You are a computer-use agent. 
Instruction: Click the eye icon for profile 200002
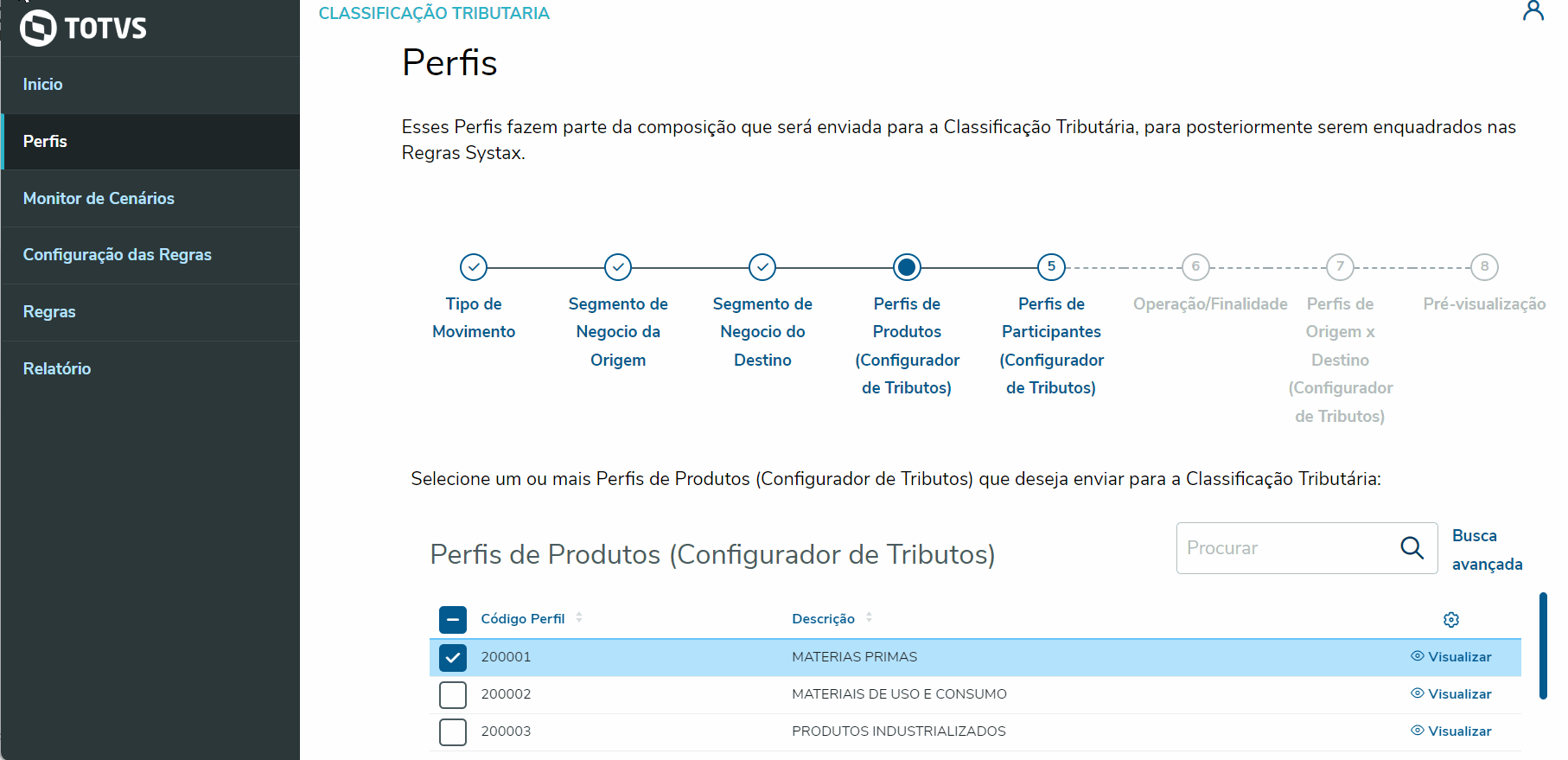pos(1418,693)
